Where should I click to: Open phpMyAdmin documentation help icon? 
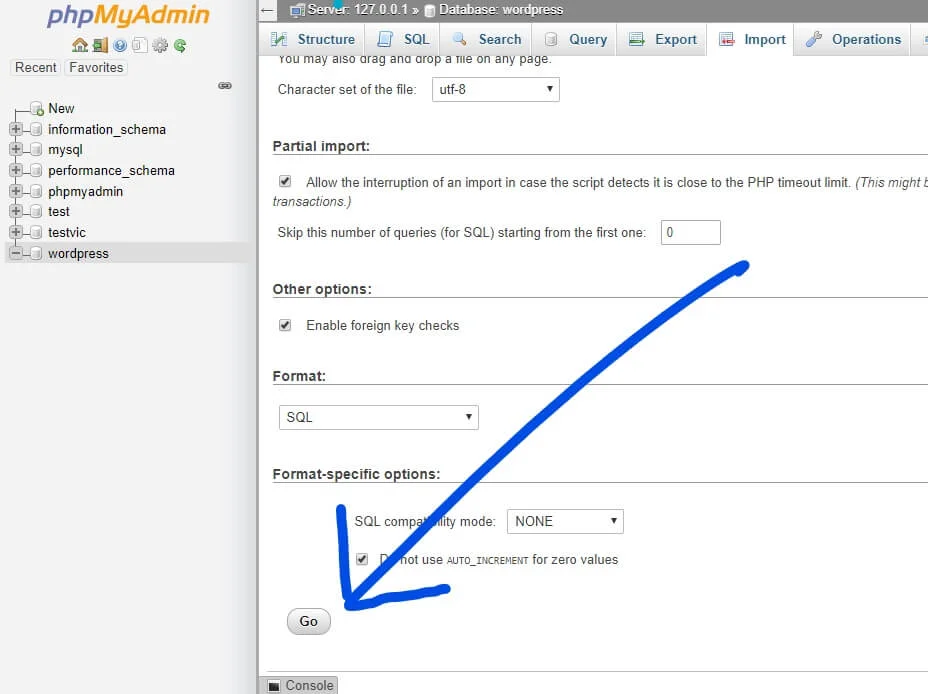pyautogui.click(x=120, y=45)
